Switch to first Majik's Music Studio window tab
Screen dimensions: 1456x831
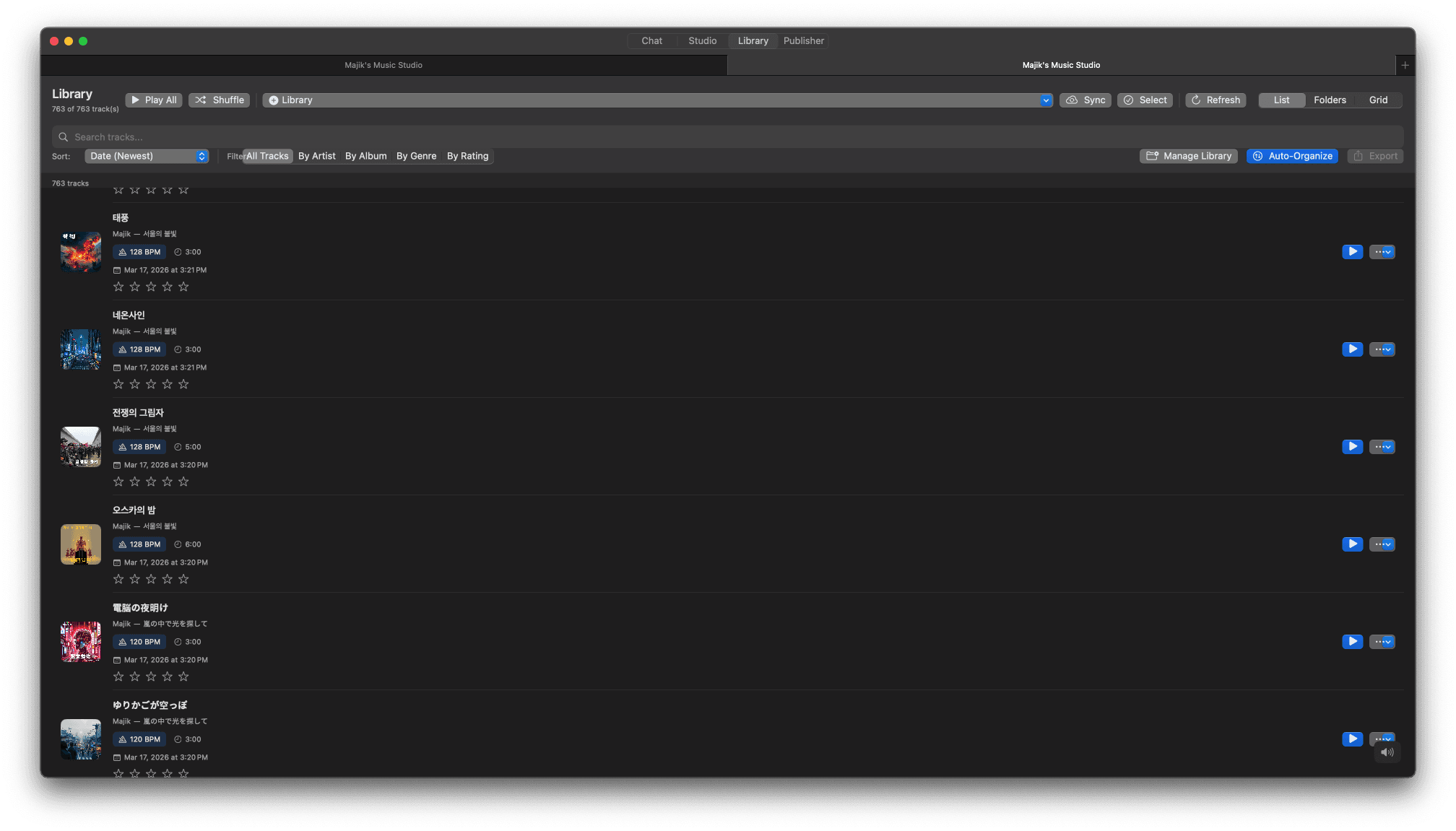pyautogui.click(x=383, y=65)
